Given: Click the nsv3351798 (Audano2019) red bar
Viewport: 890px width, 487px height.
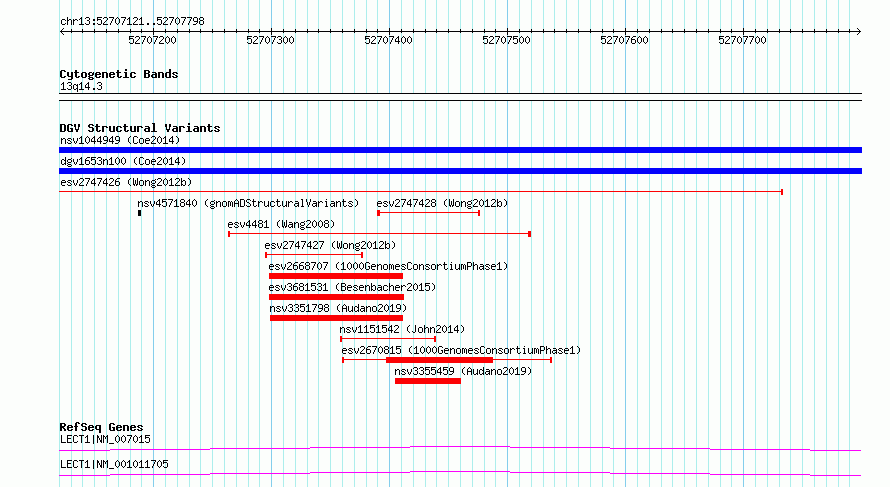Looking at the screenshot, I should pyautogui.click(x=336, y=318).
